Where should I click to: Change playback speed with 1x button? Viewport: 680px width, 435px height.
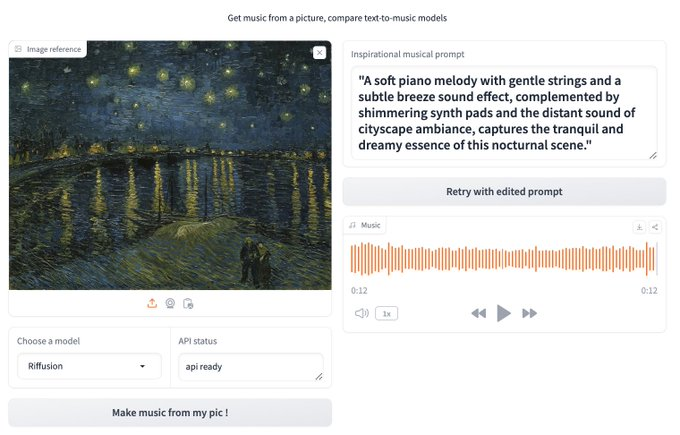(386, 313)
